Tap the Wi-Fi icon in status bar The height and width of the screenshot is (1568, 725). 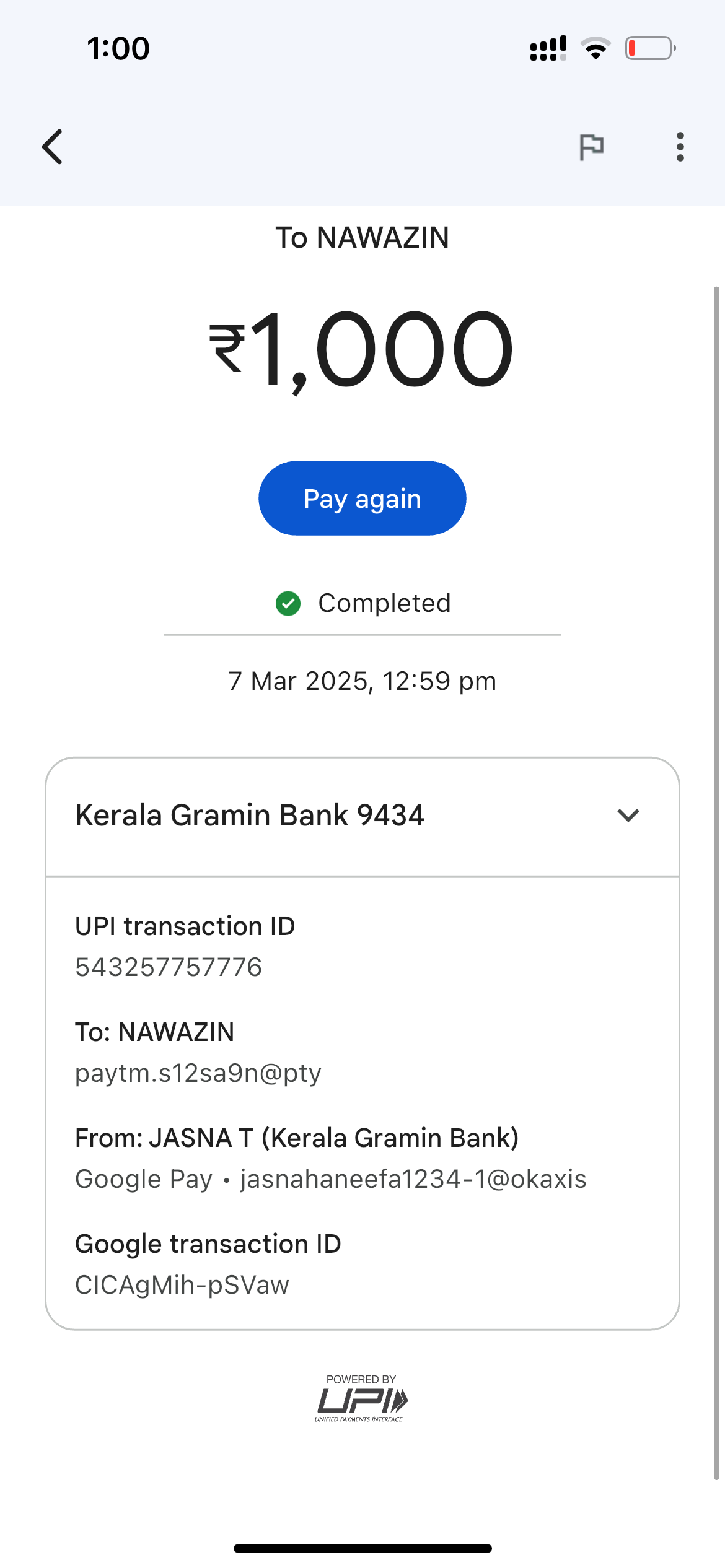[x=595, y=48]
